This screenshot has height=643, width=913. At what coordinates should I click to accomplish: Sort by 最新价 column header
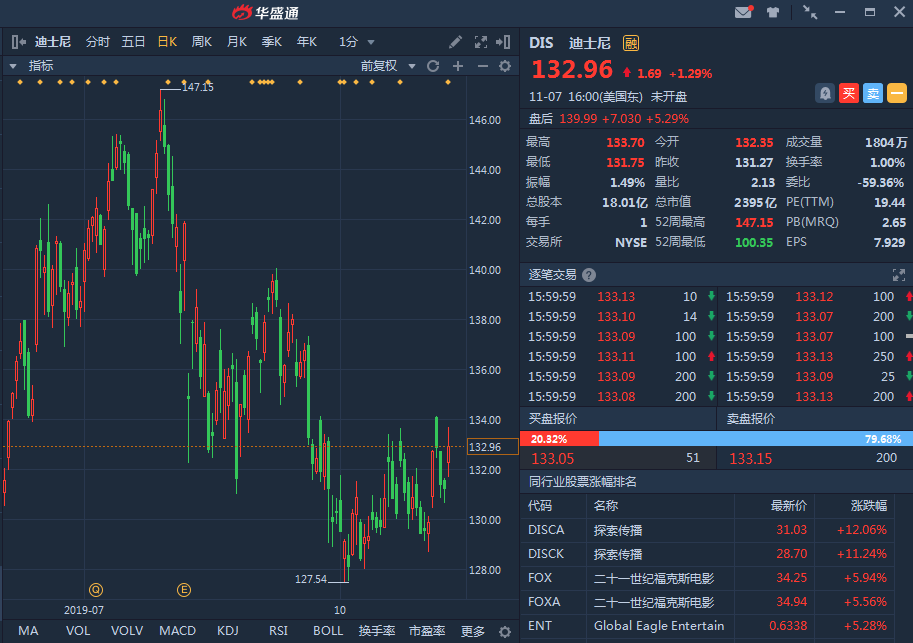click(x=788, y=506)
